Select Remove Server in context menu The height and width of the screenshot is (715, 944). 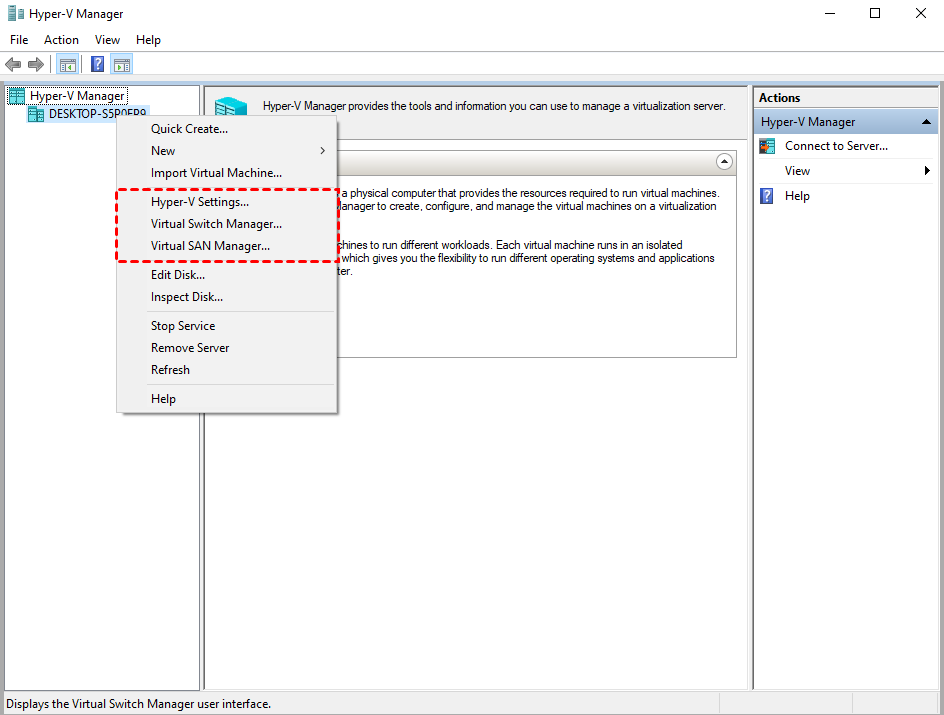[x=227, y=348]
